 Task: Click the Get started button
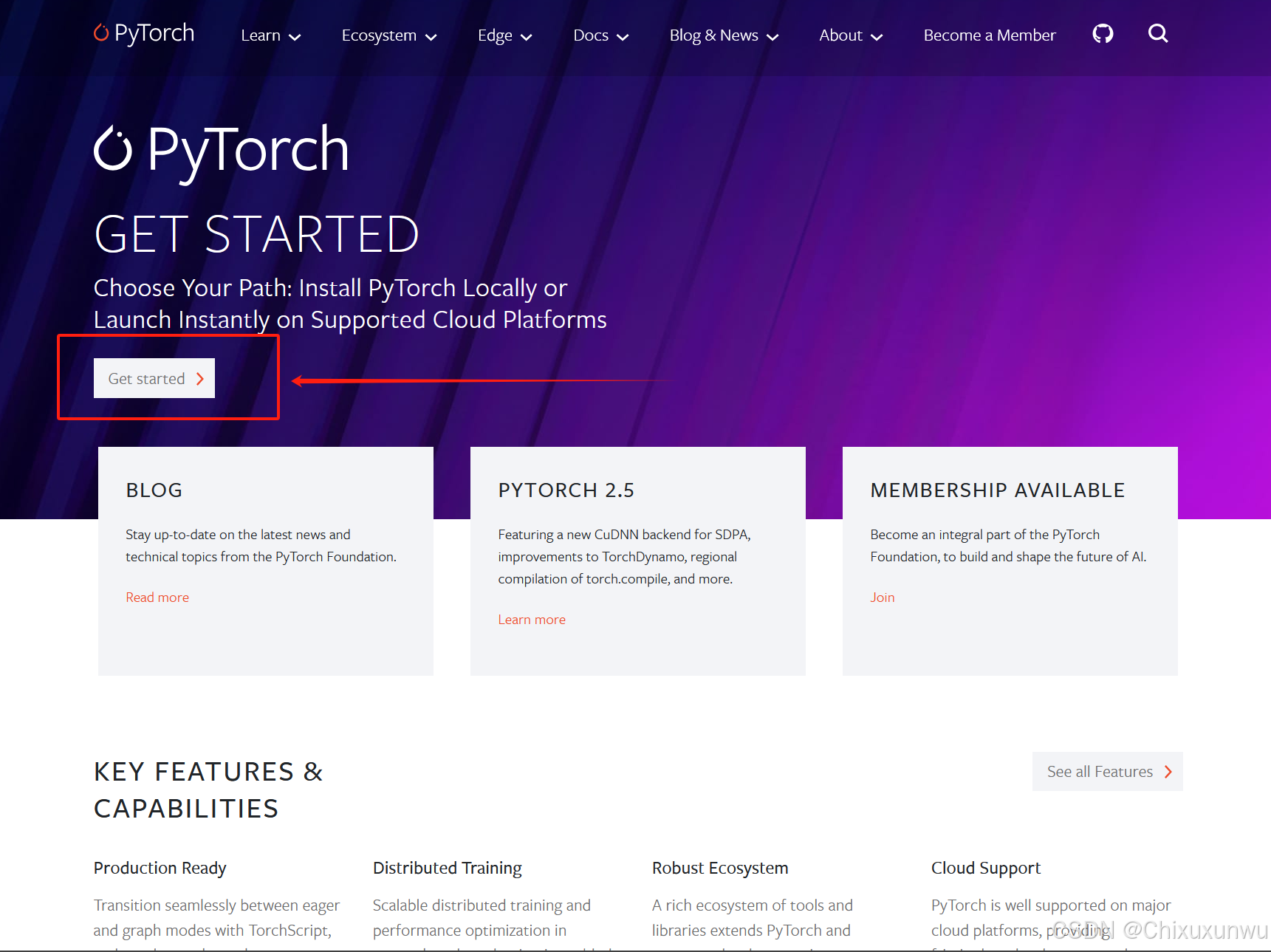tap(154, 378)
